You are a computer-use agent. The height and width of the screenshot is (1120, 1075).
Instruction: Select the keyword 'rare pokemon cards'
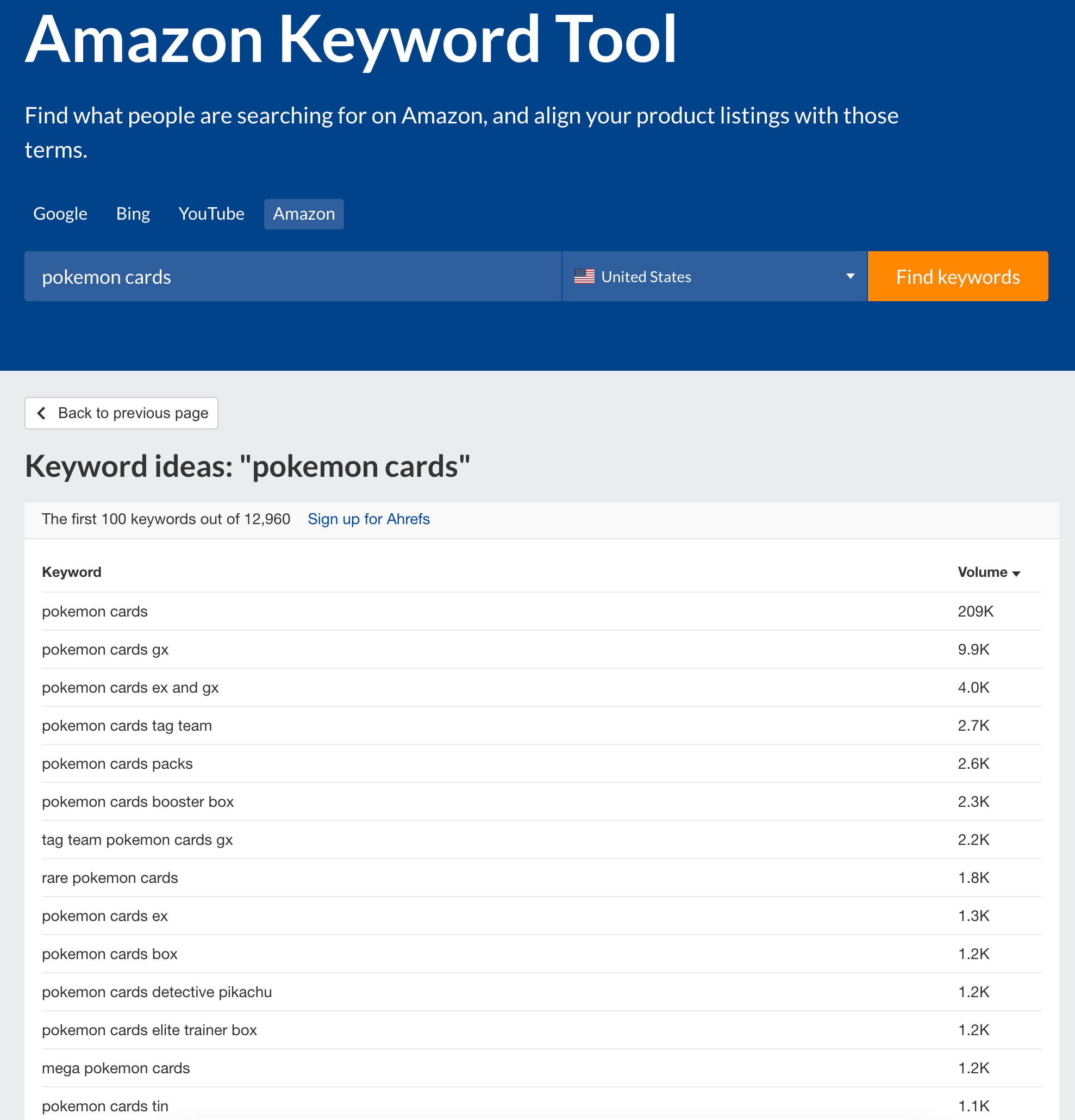click(109, 878)
